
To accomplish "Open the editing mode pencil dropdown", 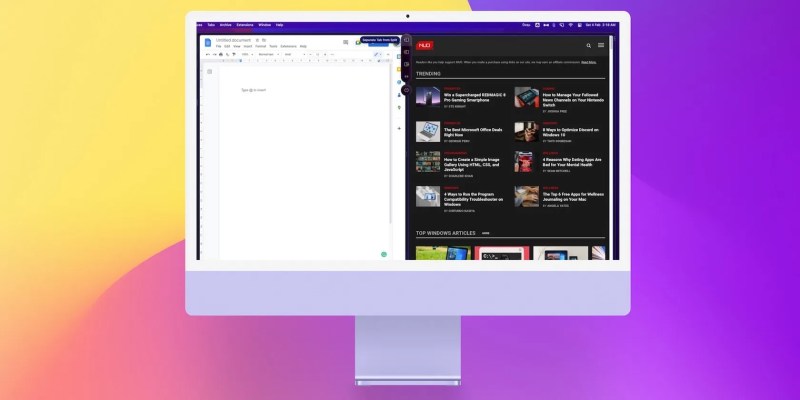I will point(378,54).
